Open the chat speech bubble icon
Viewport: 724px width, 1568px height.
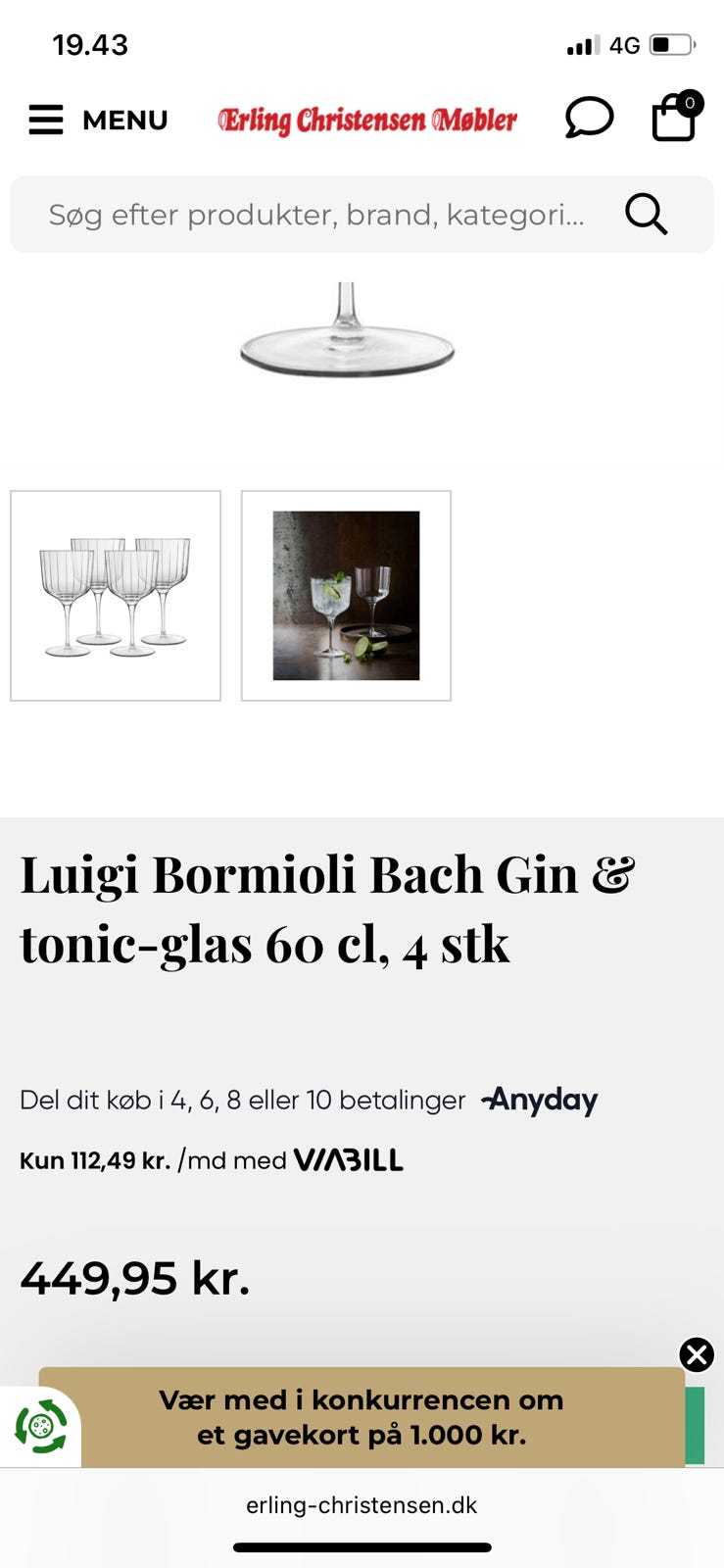(589, 118)
